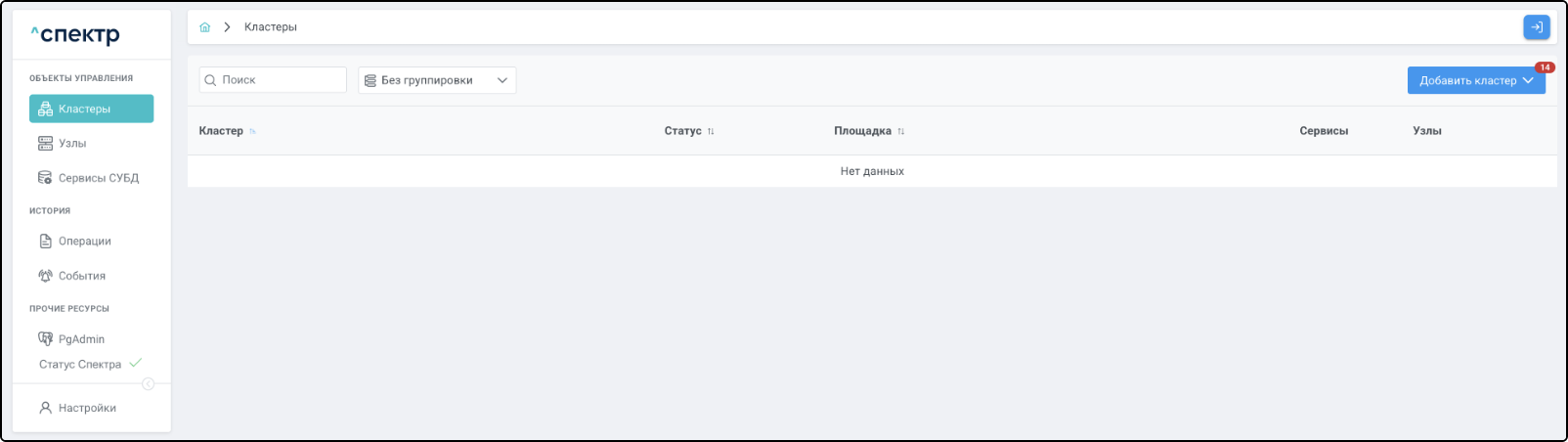
Task: Toggle sorting on the Площадка column
Action: coord(900,131)
